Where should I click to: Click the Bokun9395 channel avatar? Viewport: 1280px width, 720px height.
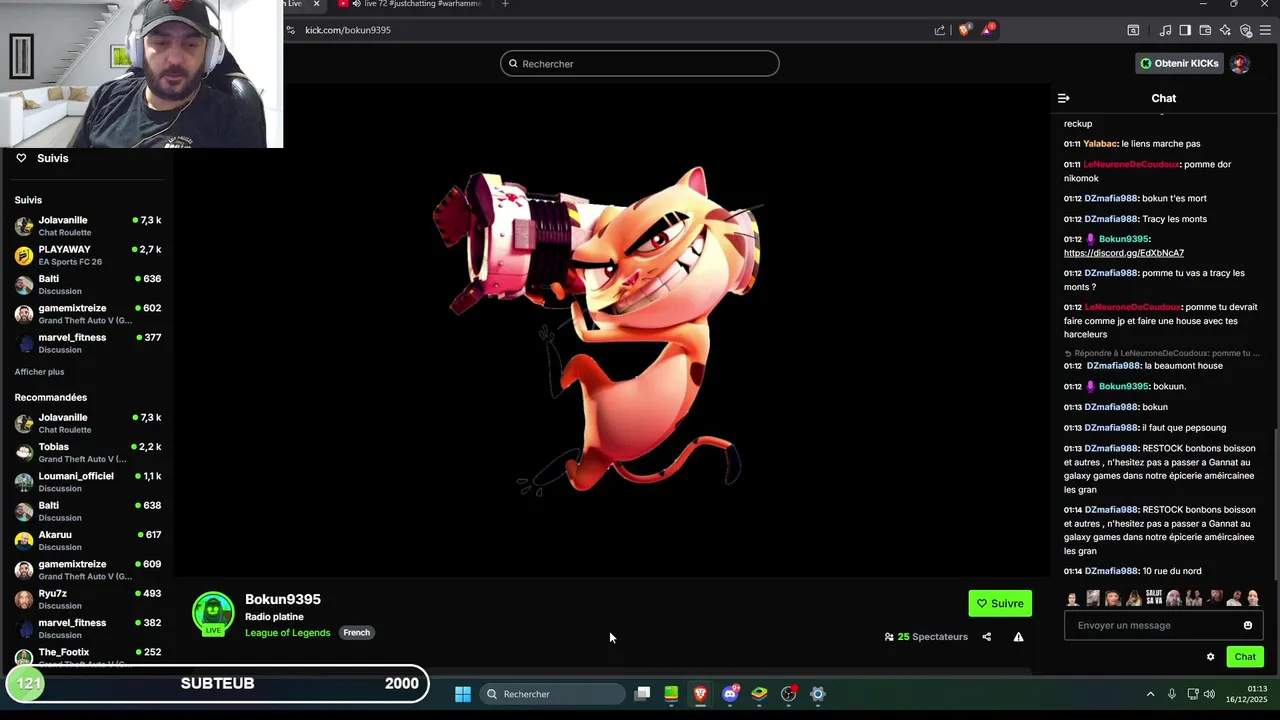pyautogui.click(x=213, y=613)
